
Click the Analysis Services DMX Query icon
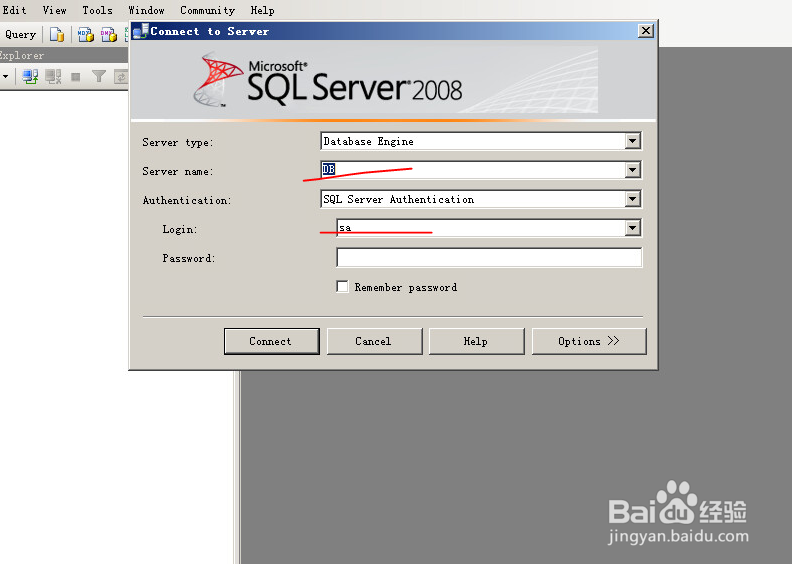pyautogui.click(x=108, y=34)
